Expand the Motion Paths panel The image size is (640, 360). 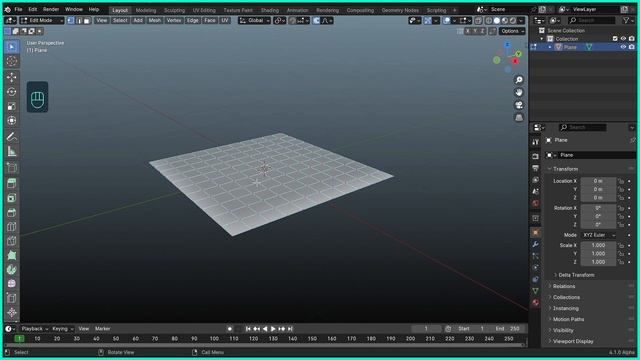[x=568, y=319]
